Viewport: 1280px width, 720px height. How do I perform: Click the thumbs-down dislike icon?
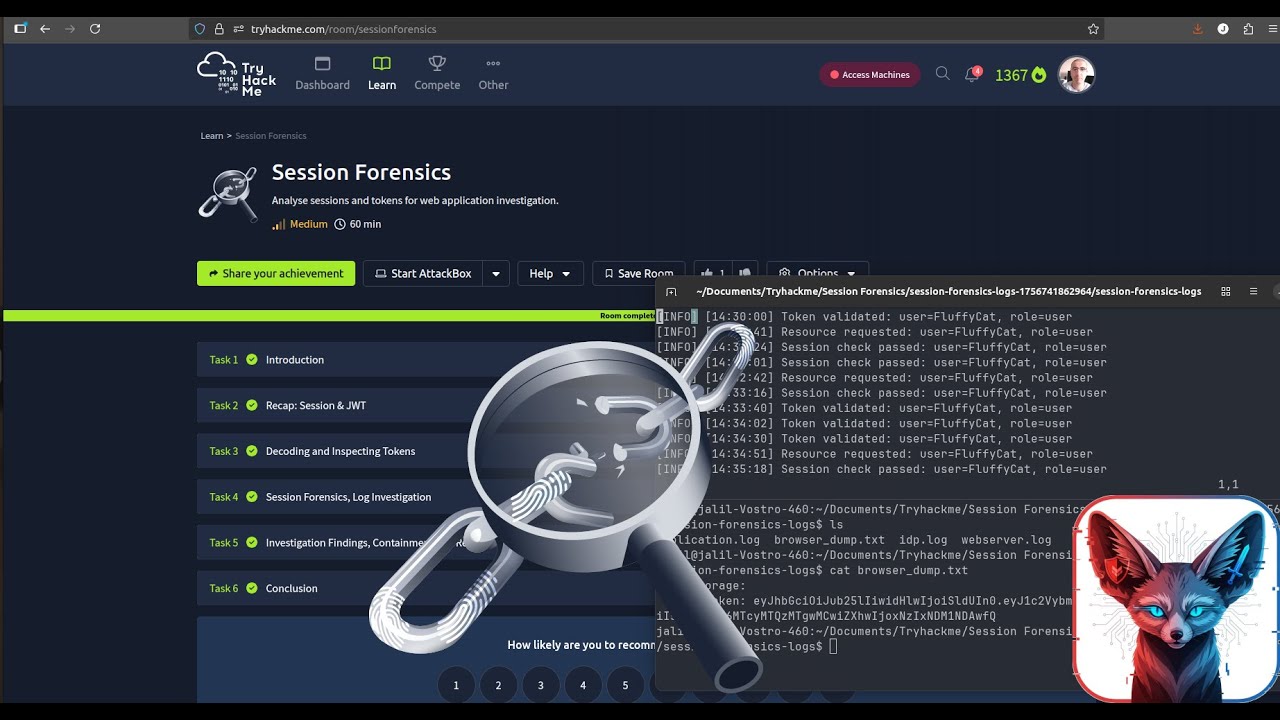pos(744,273)
